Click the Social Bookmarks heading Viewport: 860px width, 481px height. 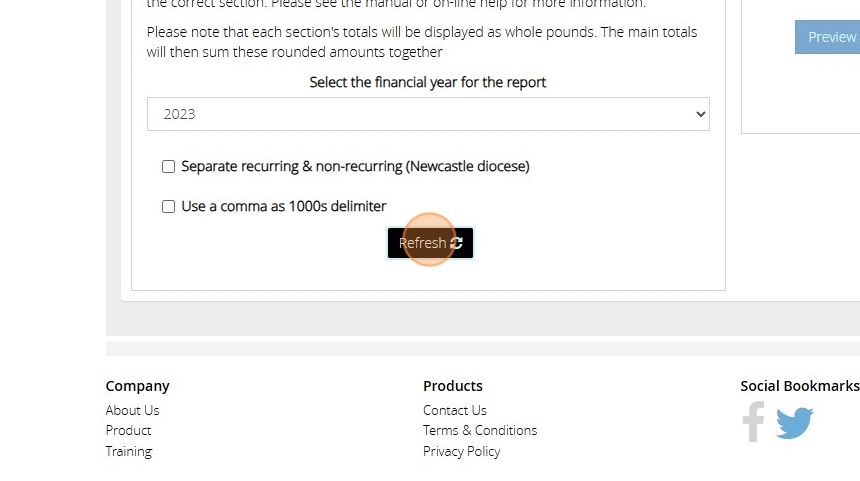click(799, 386)
